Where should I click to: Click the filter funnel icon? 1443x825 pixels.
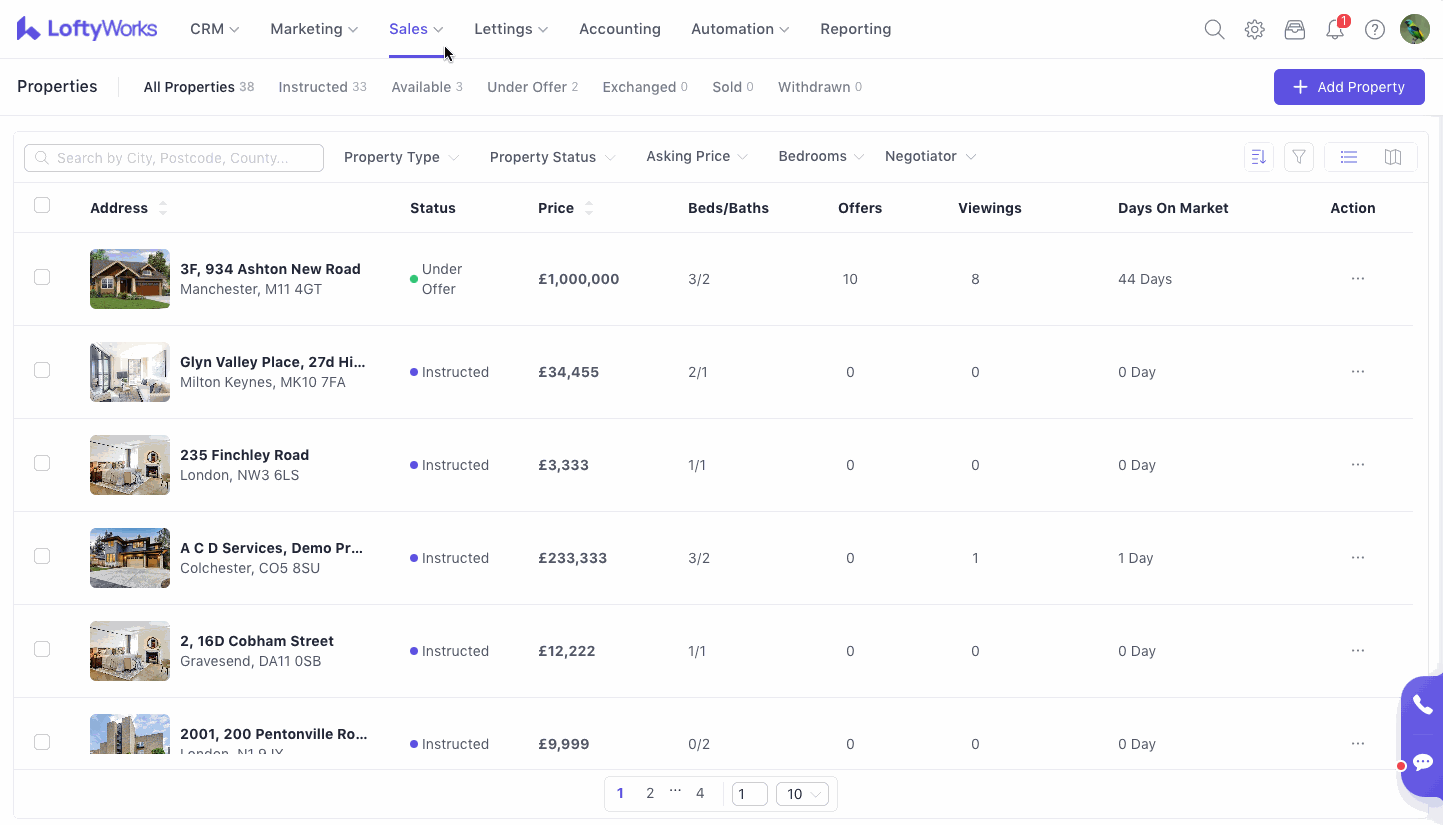point(1299,157)
